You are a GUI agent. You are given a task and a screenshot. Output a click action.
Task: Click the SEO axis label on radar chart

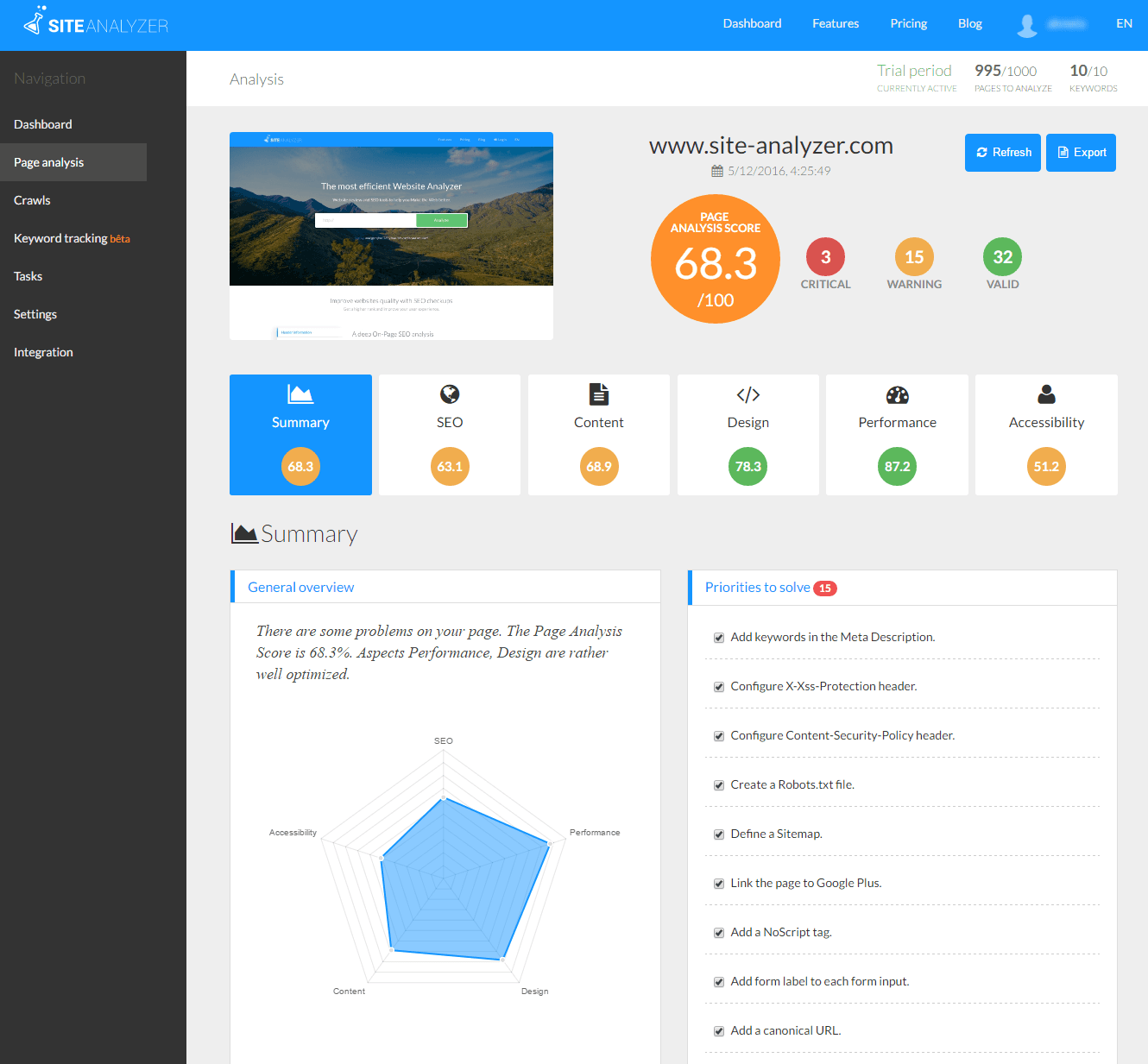tap(444, 740)
